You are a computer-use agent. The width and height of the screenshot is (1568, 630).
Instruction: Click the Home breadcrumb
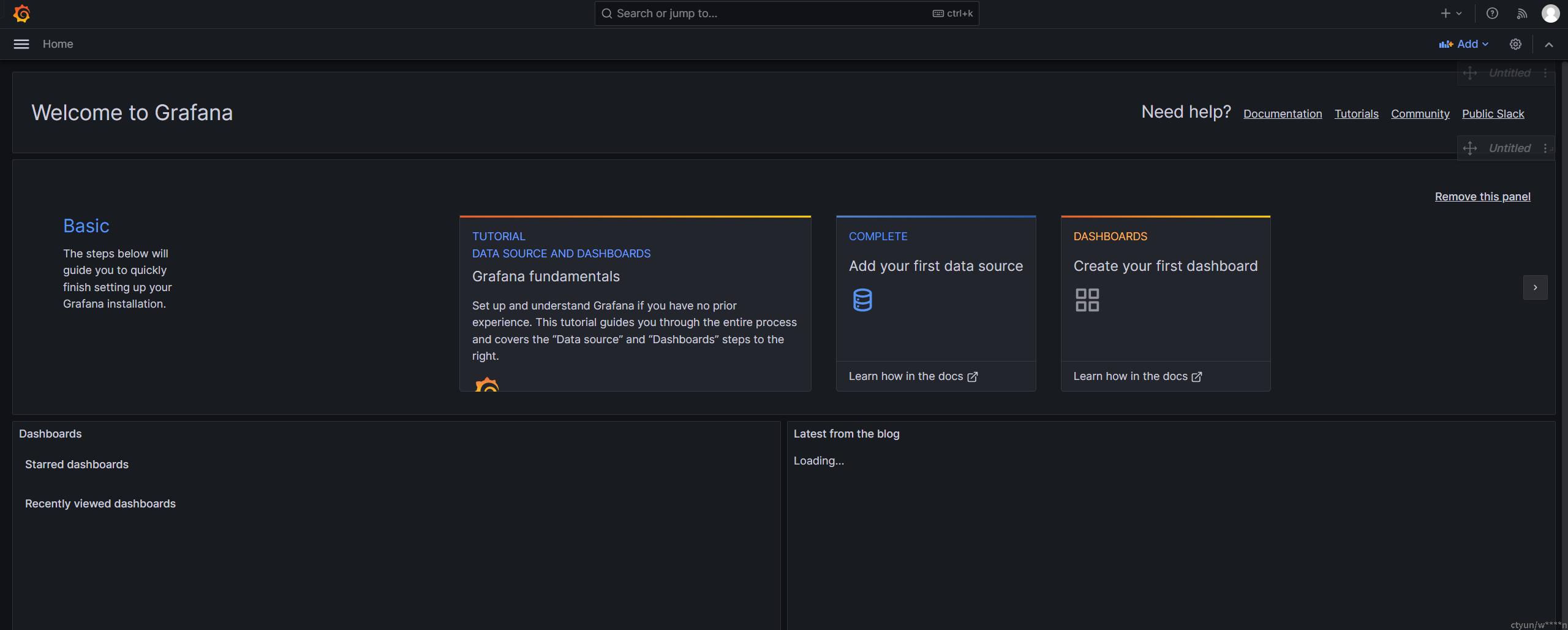(58, 44)
